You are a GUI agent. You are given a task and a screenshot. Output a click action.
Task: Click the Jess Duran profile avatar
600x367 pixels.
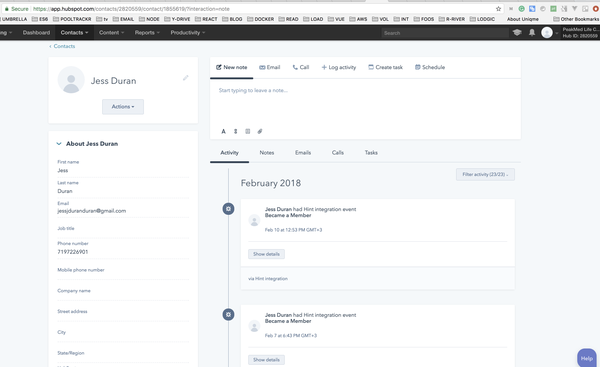(x=71, y=80)
